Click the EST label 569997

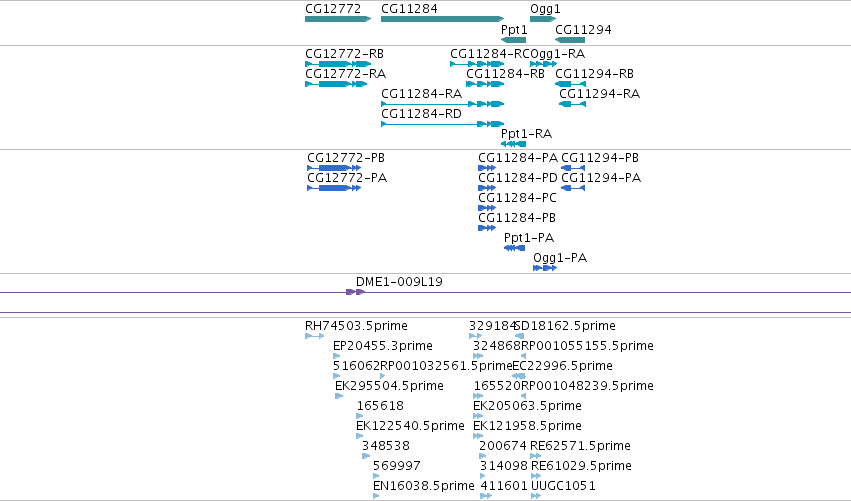[397, 467]
